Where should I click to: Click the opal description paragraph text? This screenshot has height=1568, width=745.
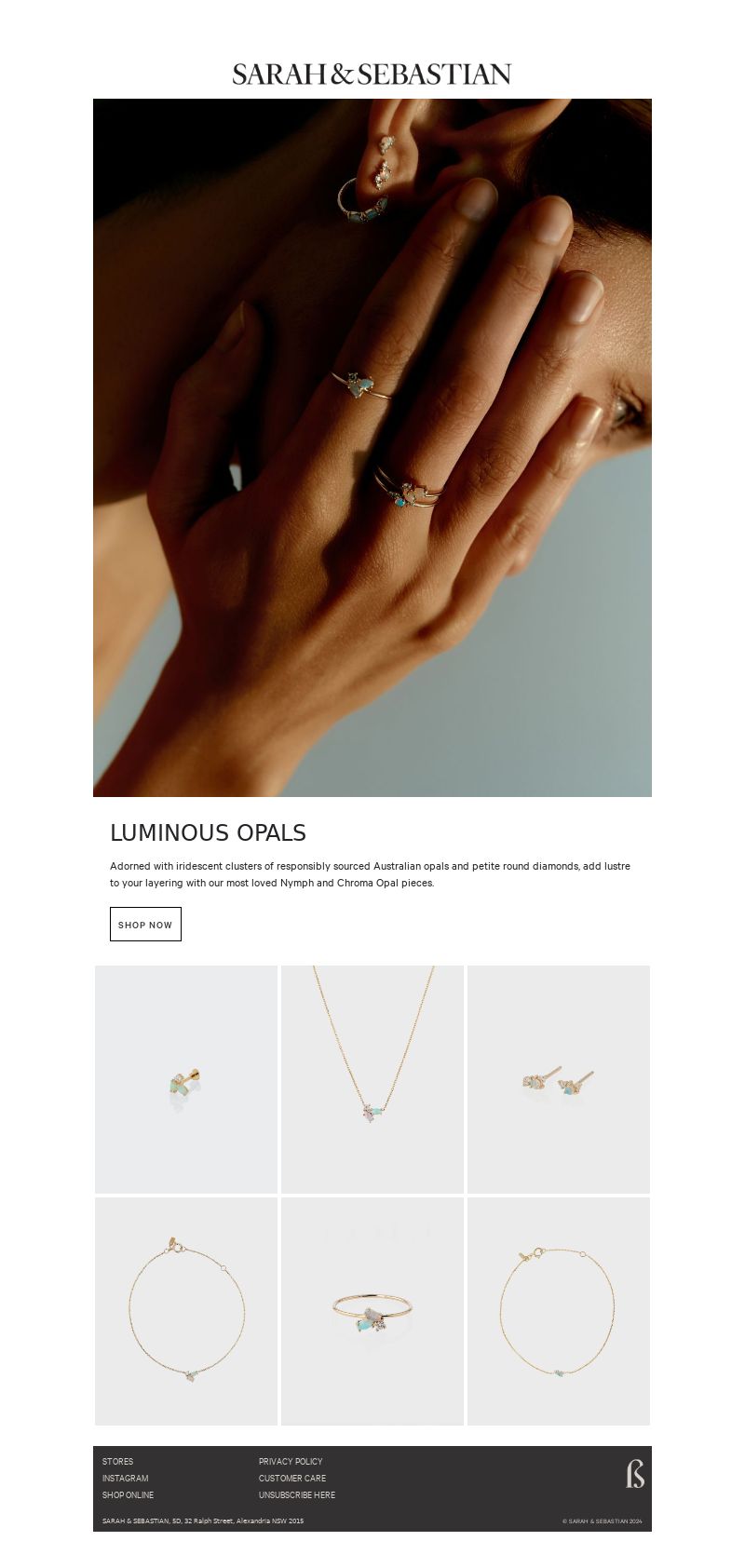(x=371, y=874)
